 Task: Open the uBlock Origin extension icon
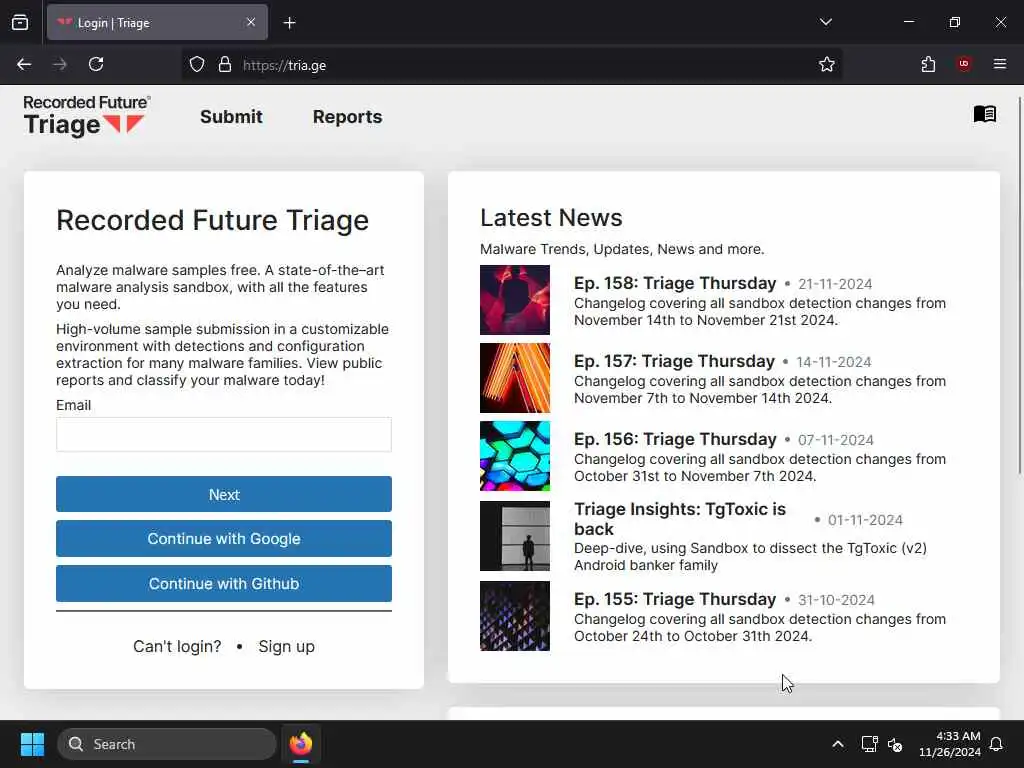pyautogui.click(x=963, y=64)
